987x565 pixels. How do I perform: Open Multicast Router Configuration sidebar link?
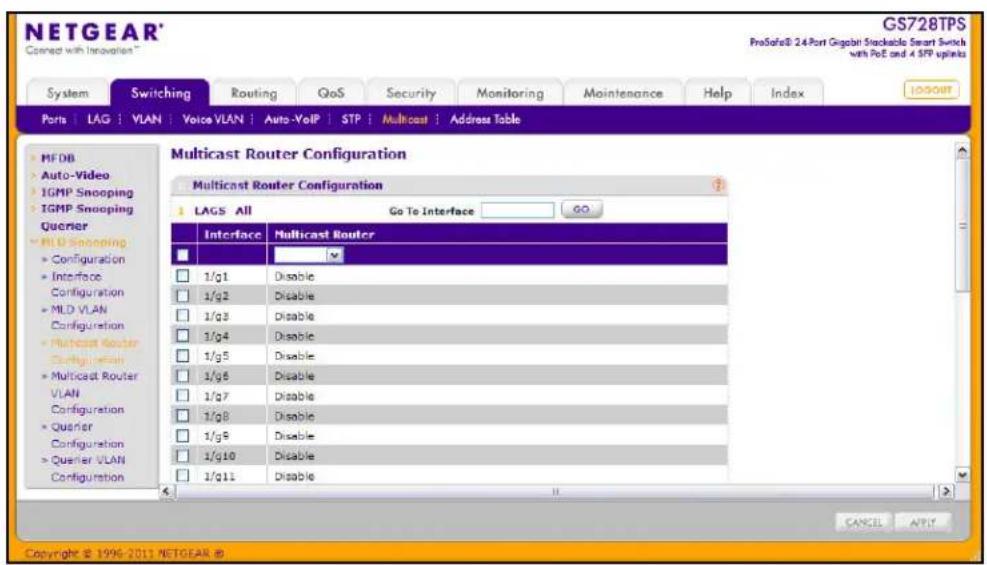coord(93,351)
